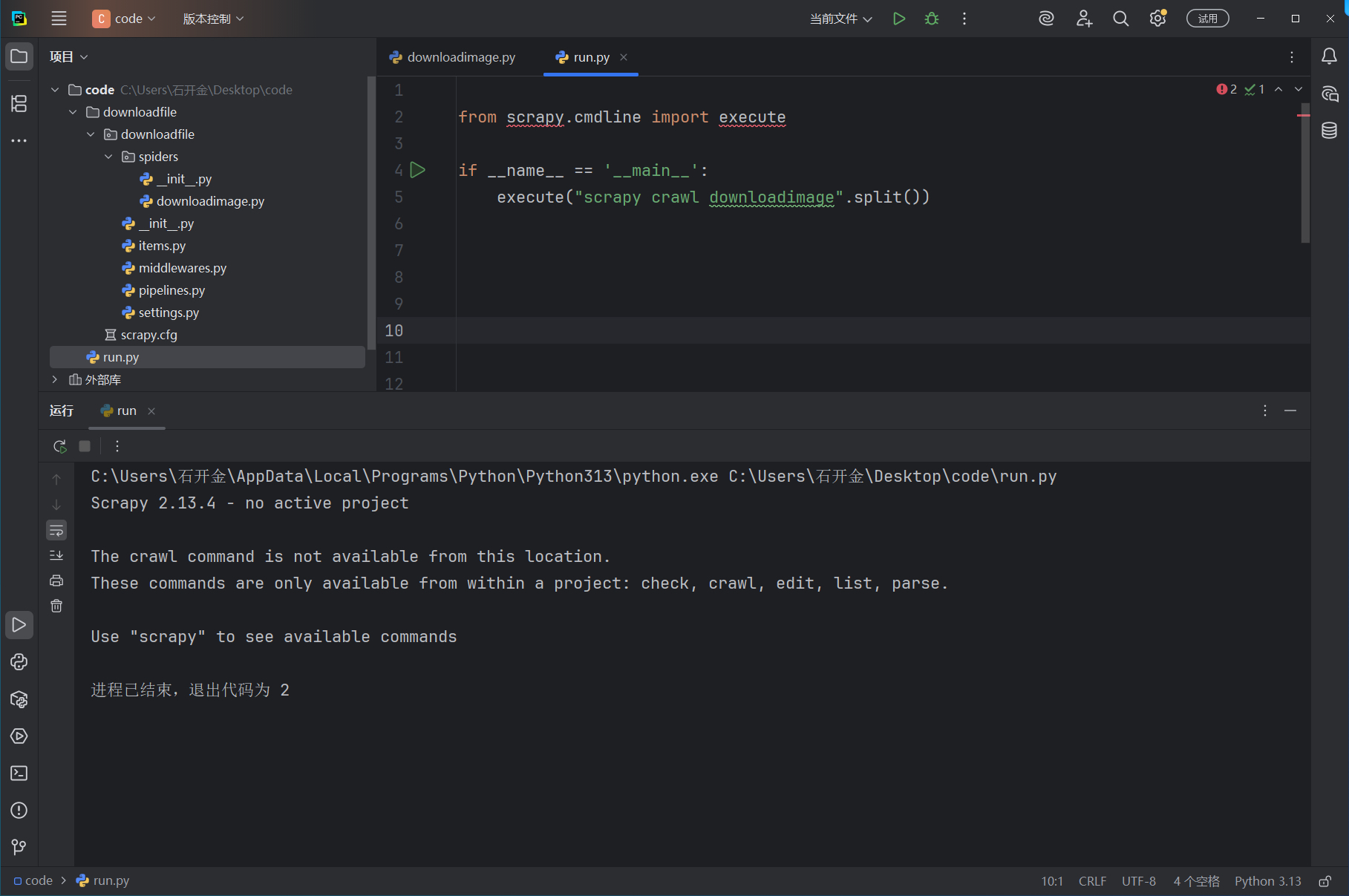Open the 版本控制 dropdown menu
Image resolution: width=1349 pixels, height=896 pixels.
(213, 19)
